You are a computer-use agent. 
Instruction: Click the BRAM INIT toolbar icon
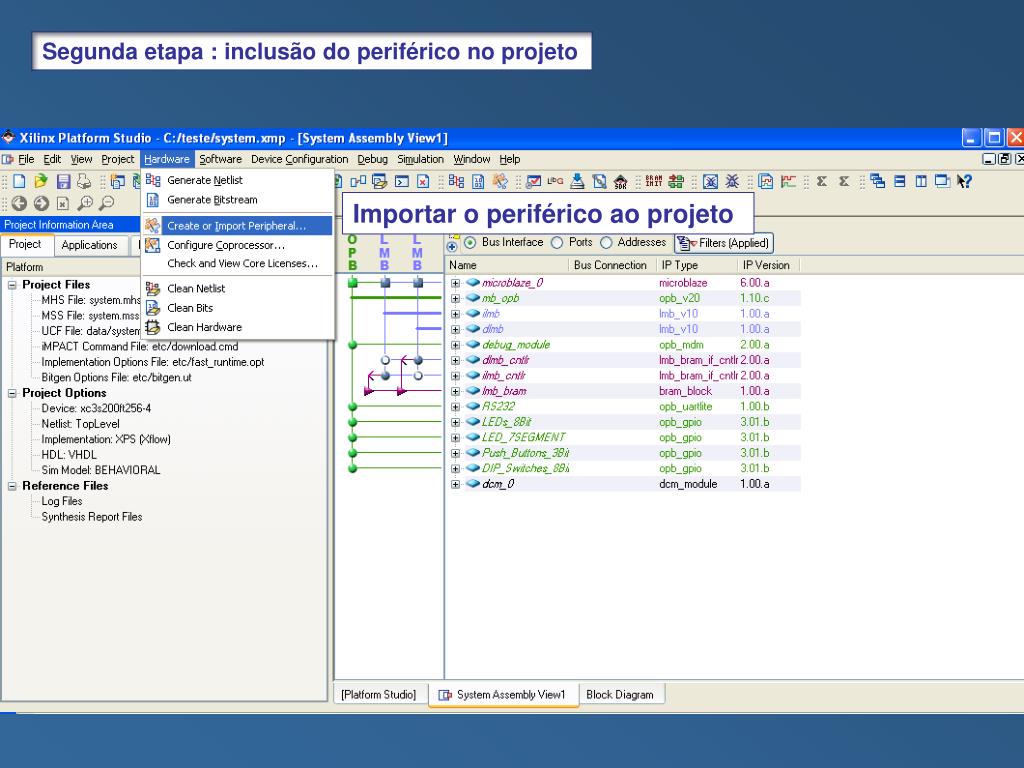(654, 182)
